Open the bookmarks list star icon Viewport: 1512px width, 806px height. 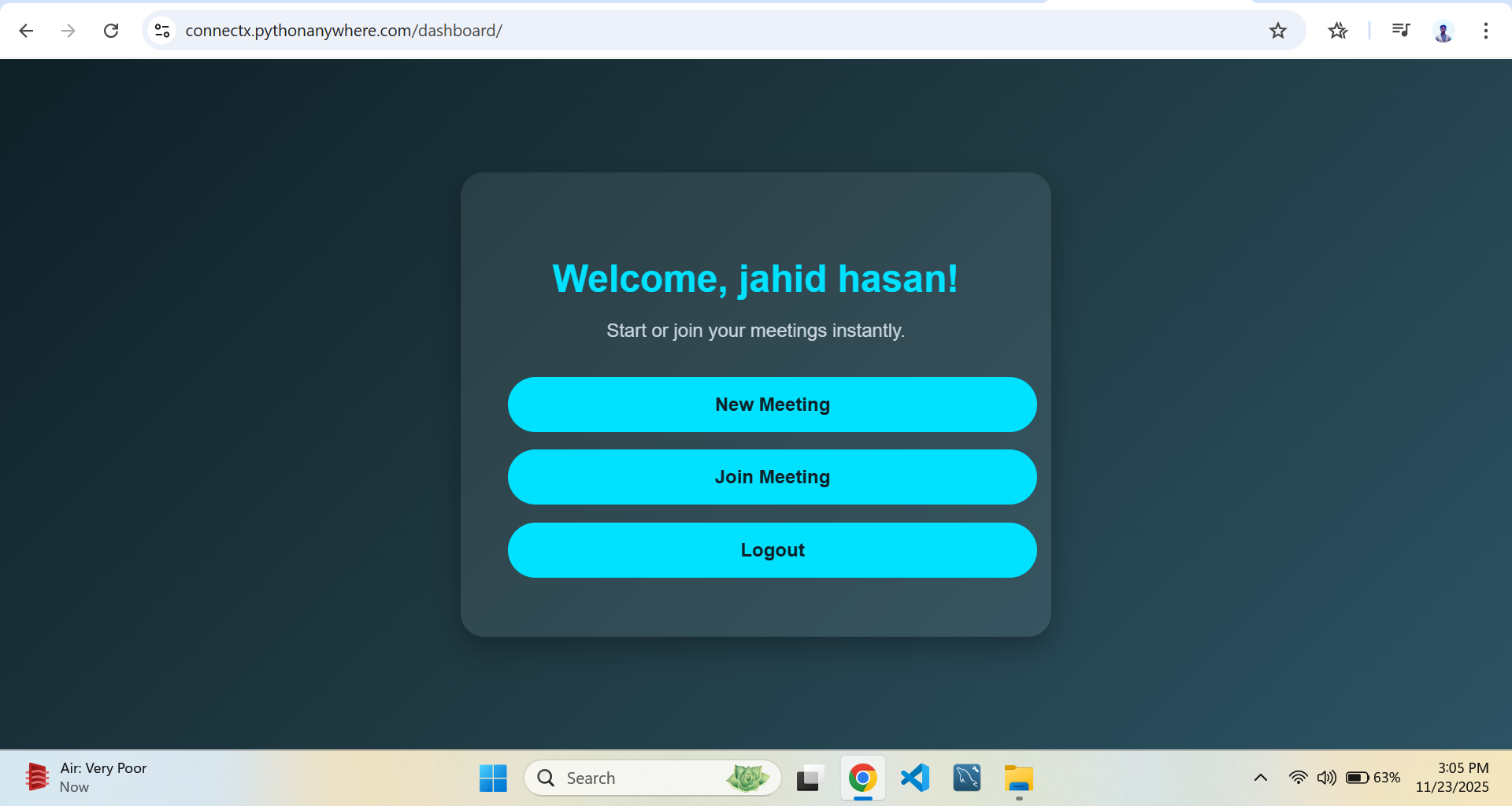tap(1337, 31)
